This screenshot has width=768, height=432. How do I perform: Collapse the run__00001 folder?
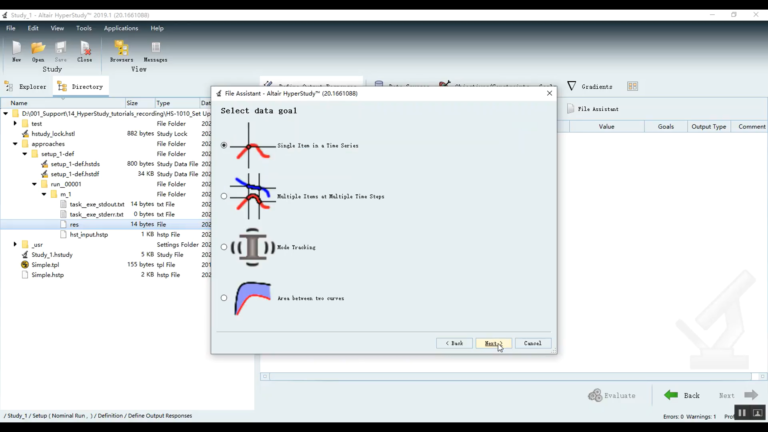[34, 184]
